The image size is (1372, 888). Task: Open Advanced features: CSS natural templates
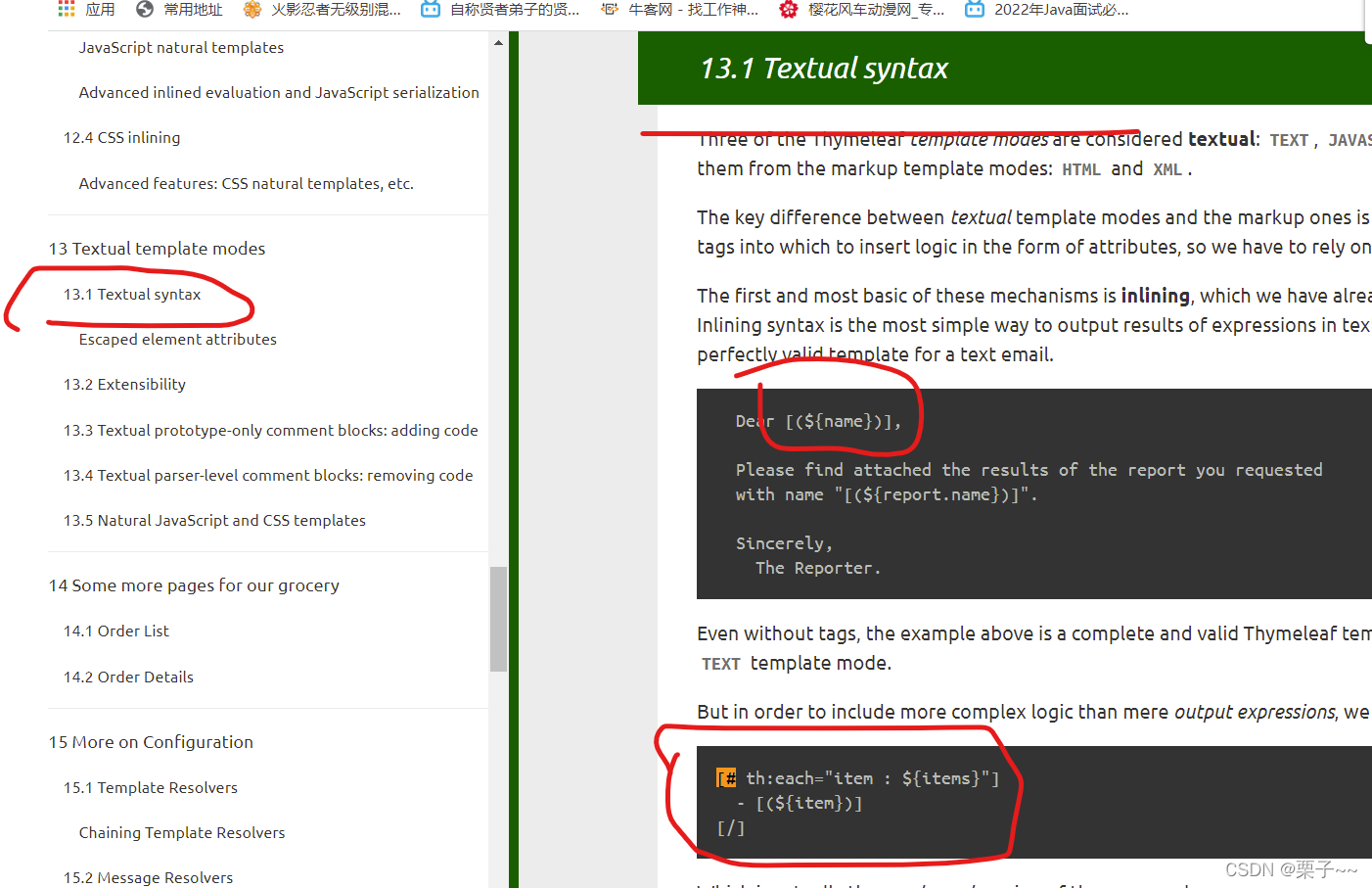[x=246, y=183]
